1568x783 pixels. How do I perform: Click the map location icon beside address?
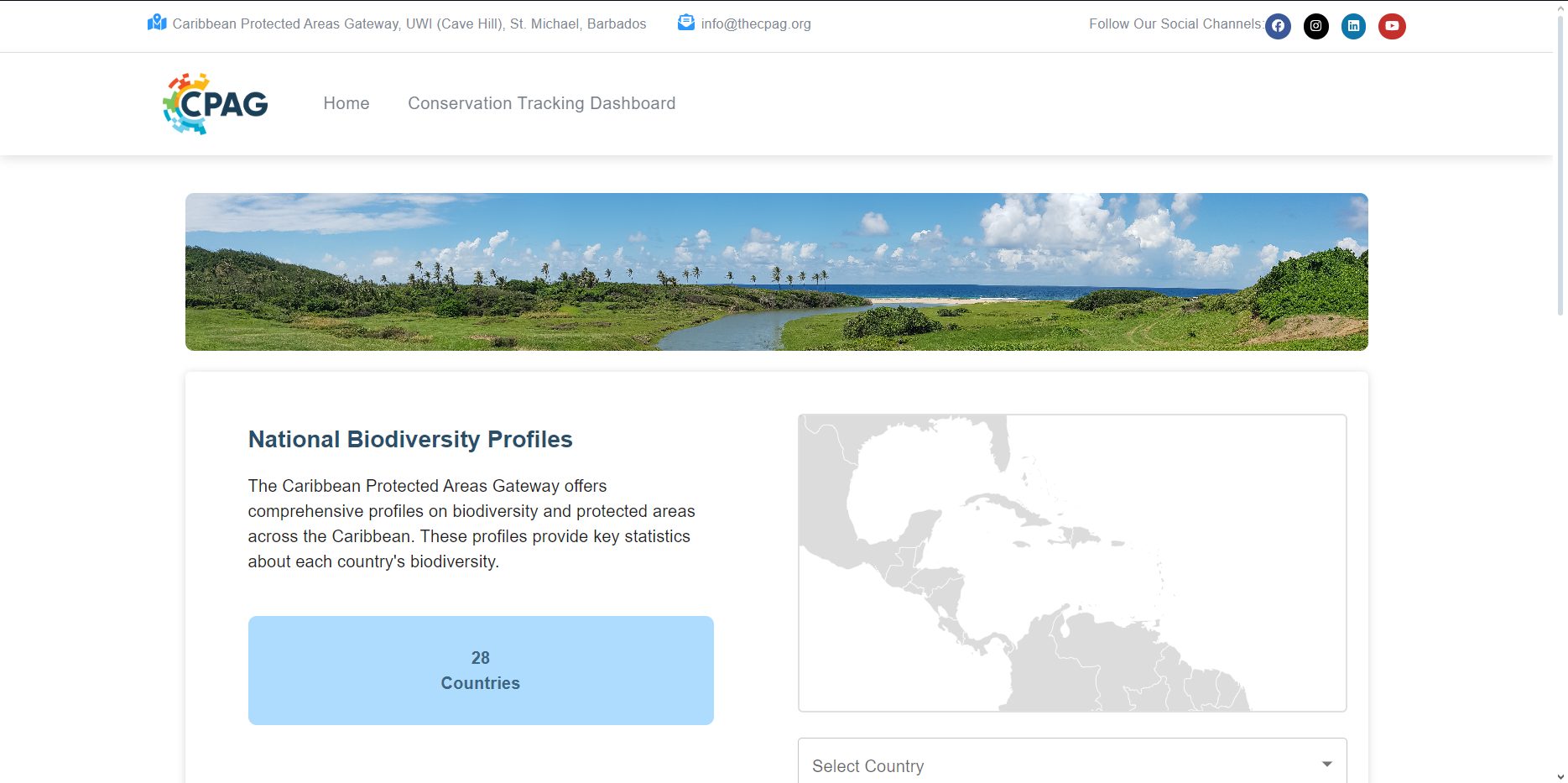tap(157, 23)
